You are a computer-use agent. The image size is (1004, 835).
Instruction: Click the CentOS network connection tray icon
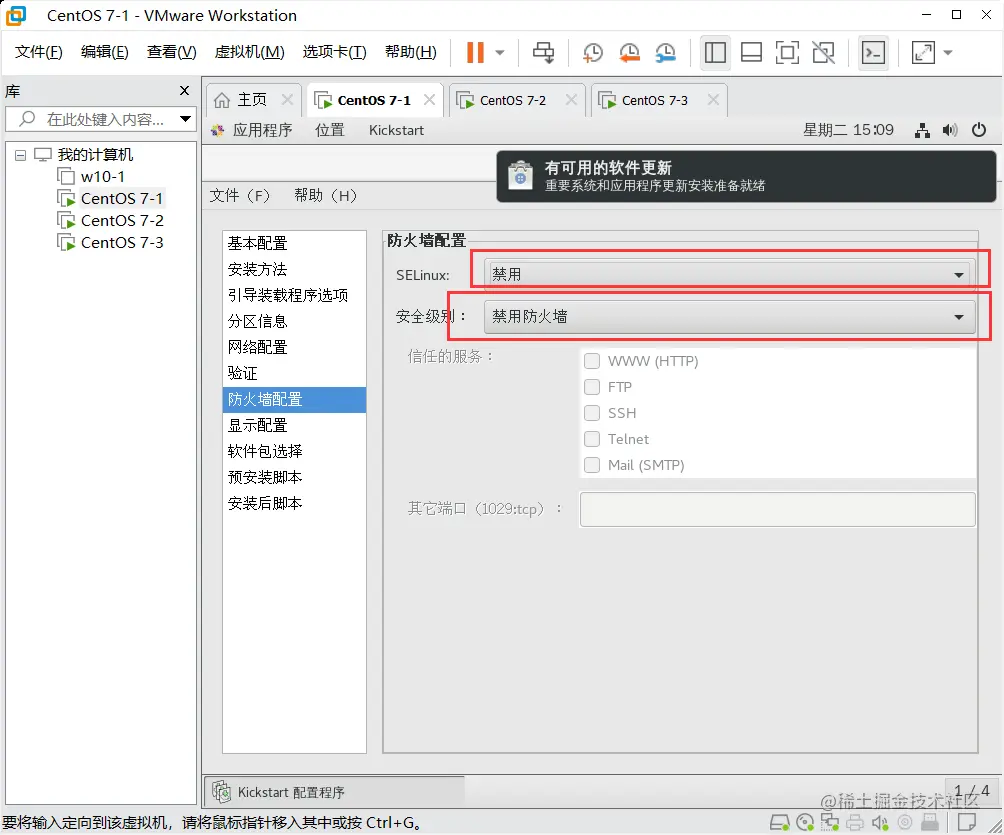pos(922,131)
